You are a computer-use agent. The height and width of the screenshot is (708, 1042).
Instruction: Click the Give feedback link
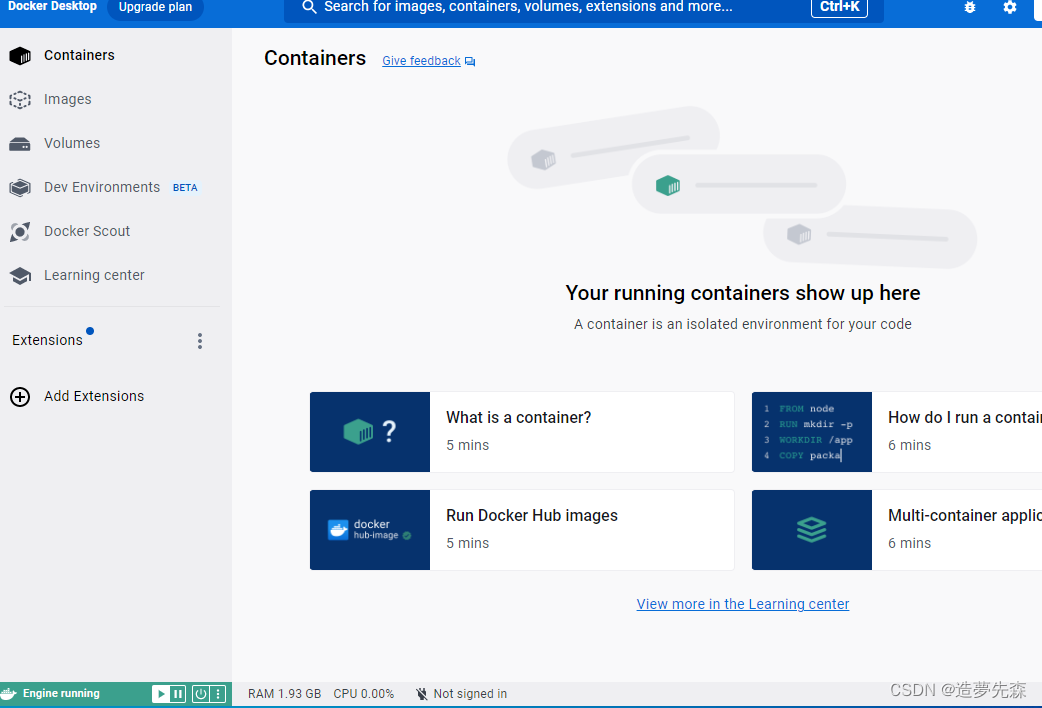(421, 61)
